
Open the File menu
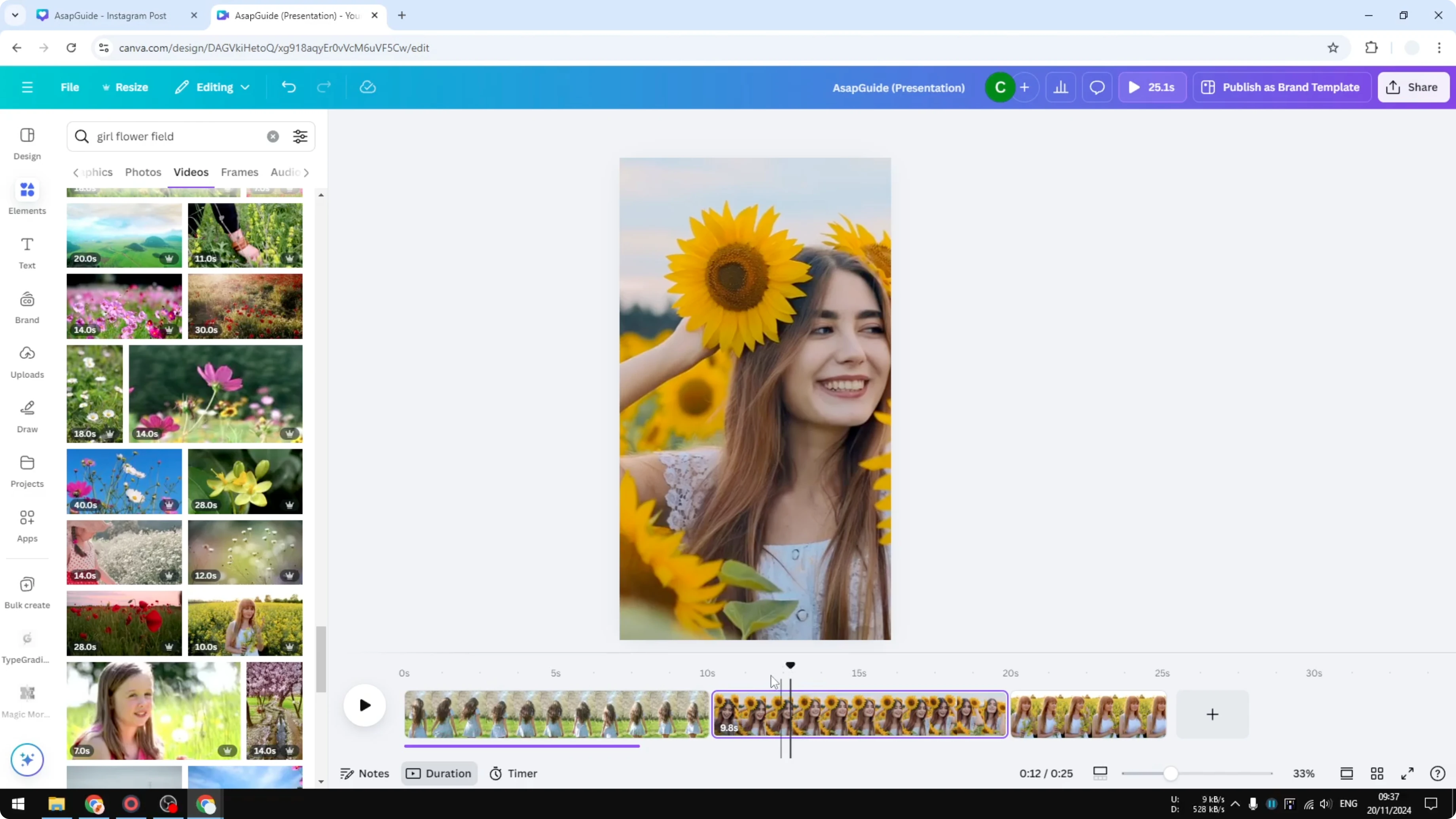[x=70, y=87]
